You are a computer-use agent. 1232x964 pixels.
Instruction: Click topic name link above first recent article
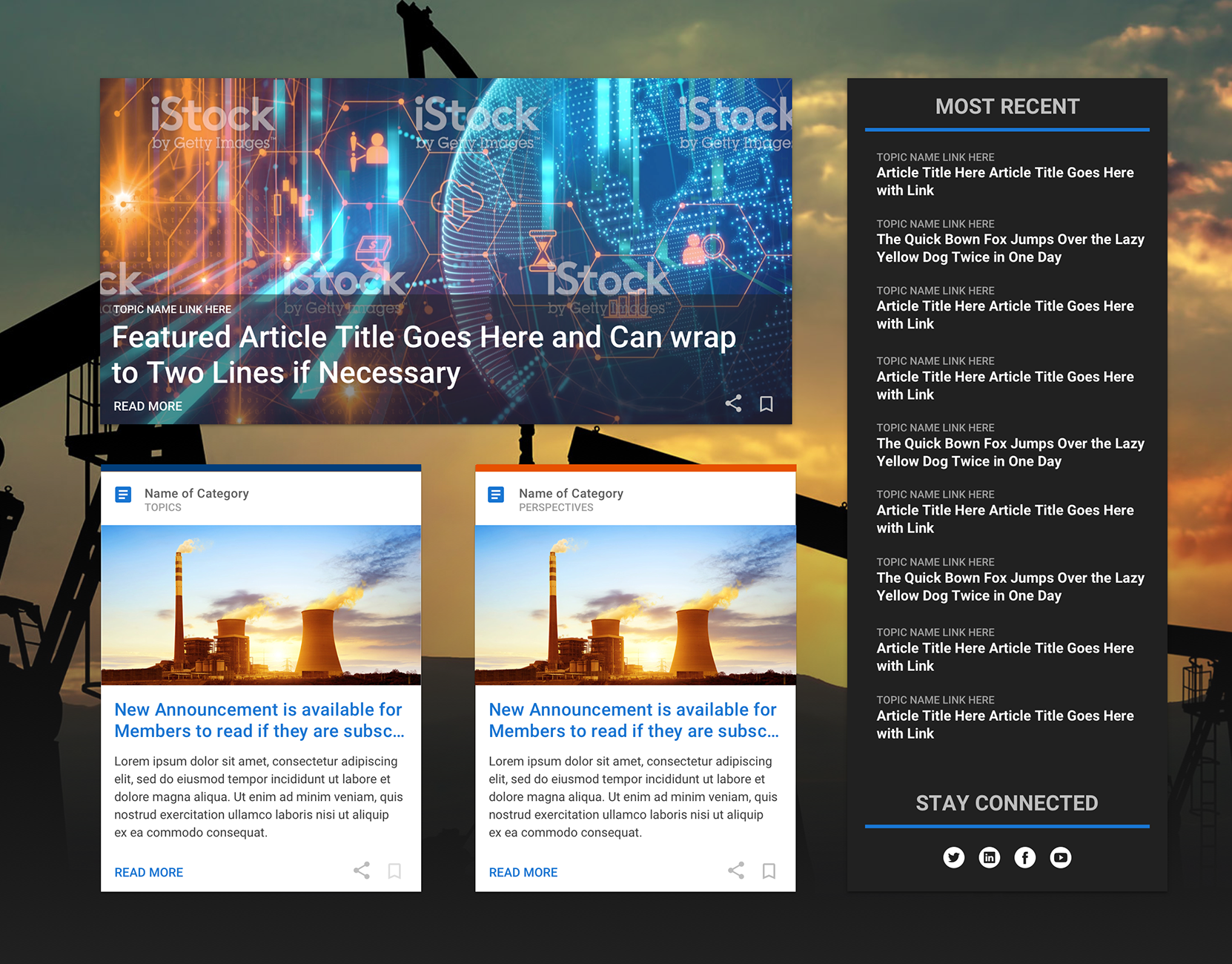pyautogui.click(x=935, y=157)
